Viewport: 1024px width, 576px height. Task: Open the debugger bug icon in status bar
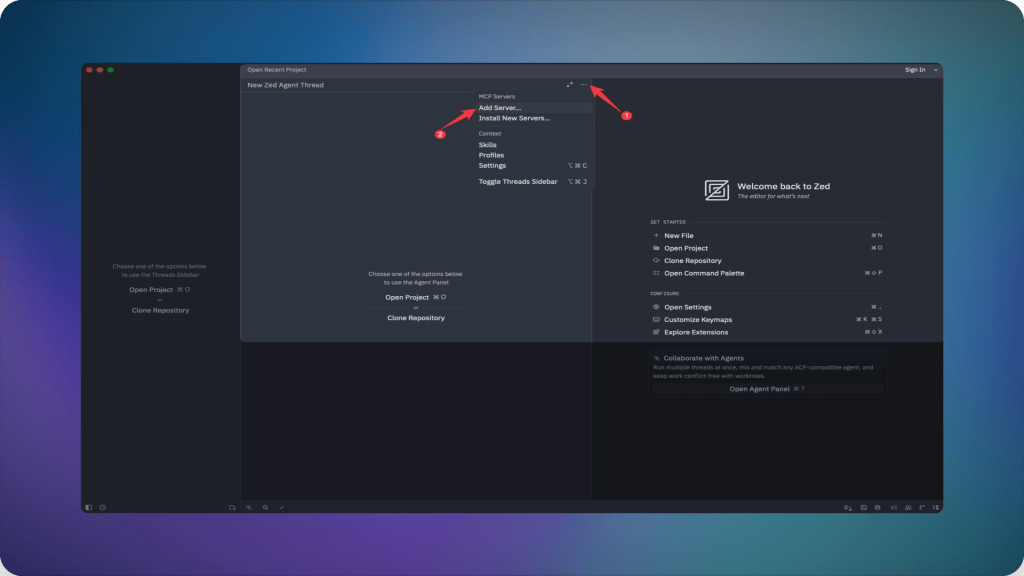878,507
